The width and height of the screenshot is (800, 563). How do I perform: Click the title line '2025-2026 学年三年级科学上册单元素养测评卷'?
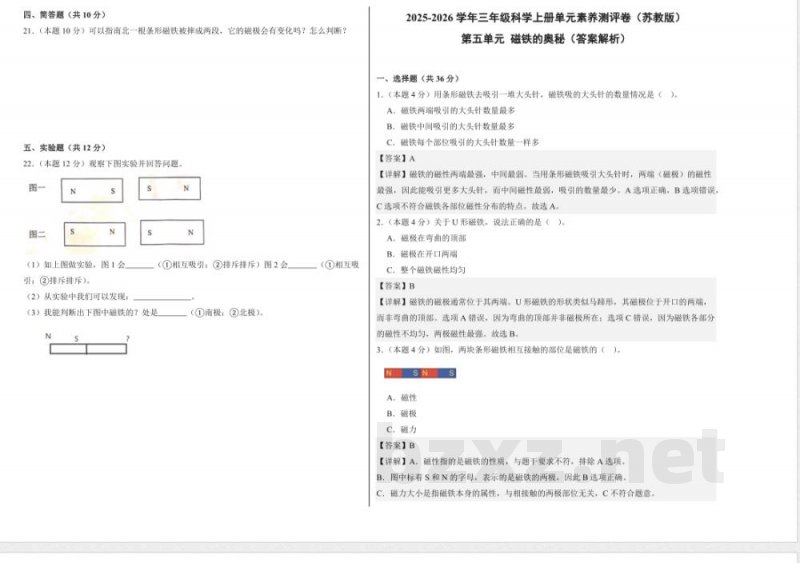pos(543,17)
